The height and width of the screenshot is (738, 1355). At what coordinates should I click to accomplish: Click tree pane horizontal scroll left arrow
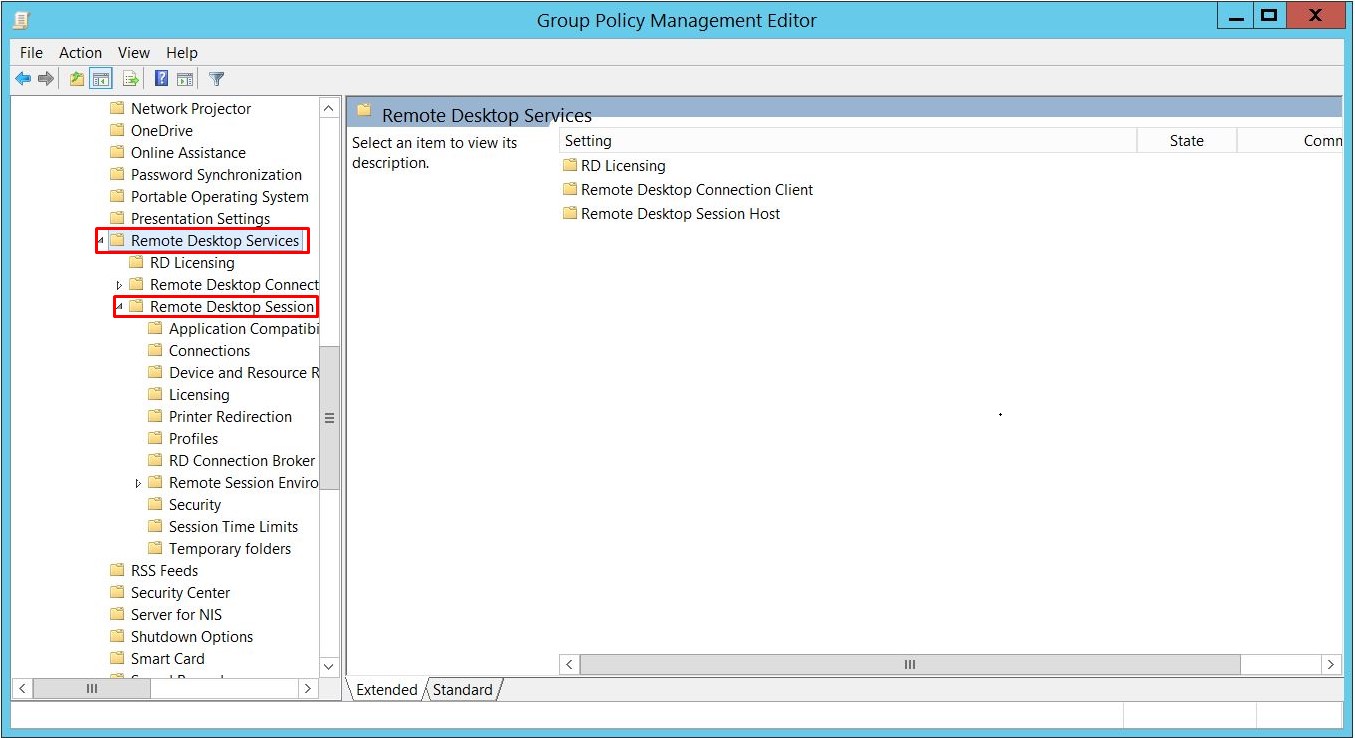pos(23,689)
